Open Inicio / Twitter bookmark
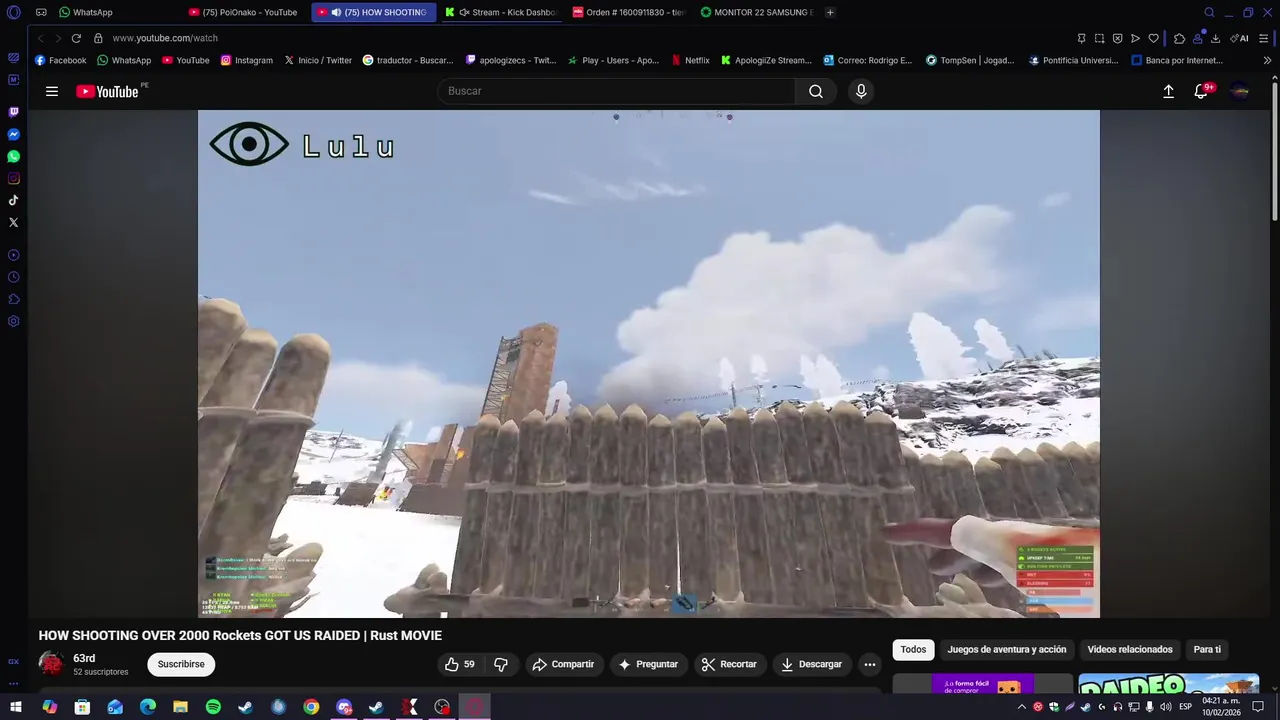The width and height of the screenshot is (1280, 720). coord(318,60)
